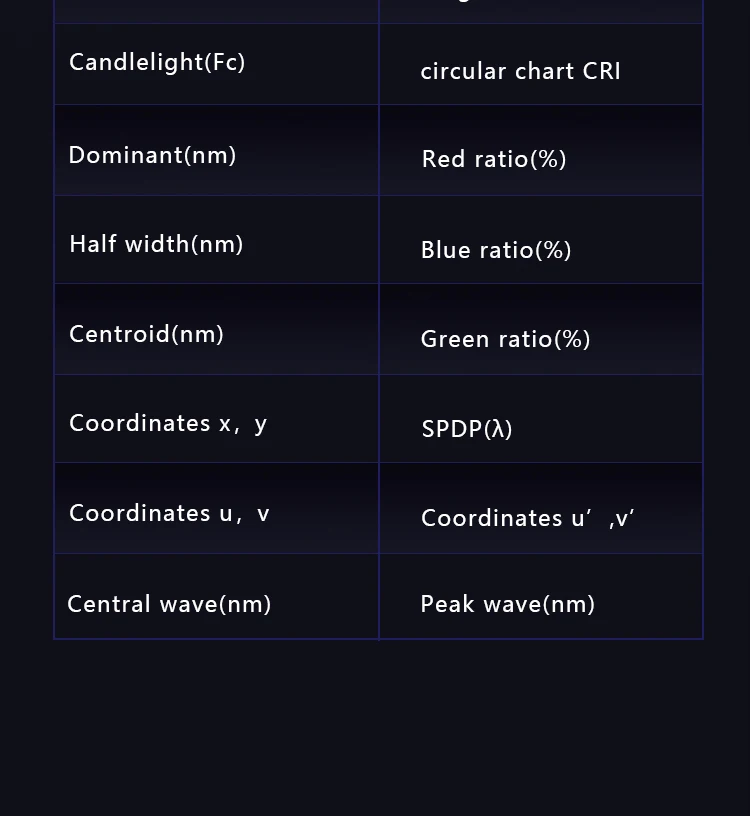
Task: Select the Coordinates u′, v′ entry
Action: [527, 518]
